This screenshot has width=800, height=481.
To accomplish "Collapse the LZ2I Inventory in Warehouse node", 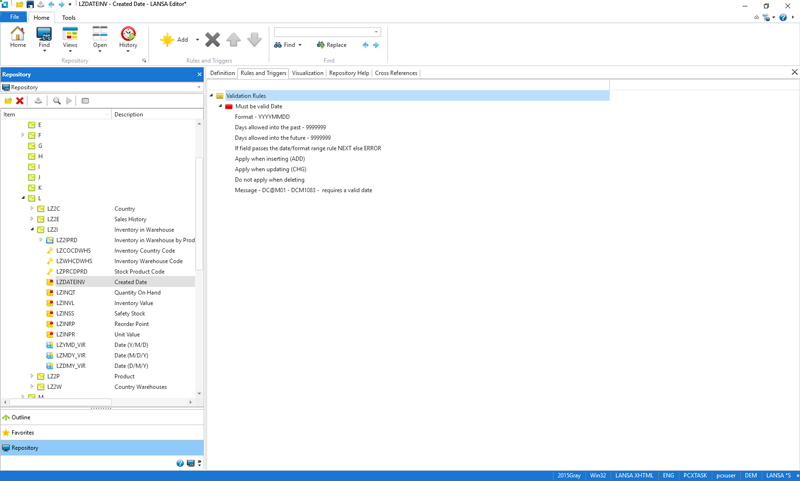I will point(32,230).
